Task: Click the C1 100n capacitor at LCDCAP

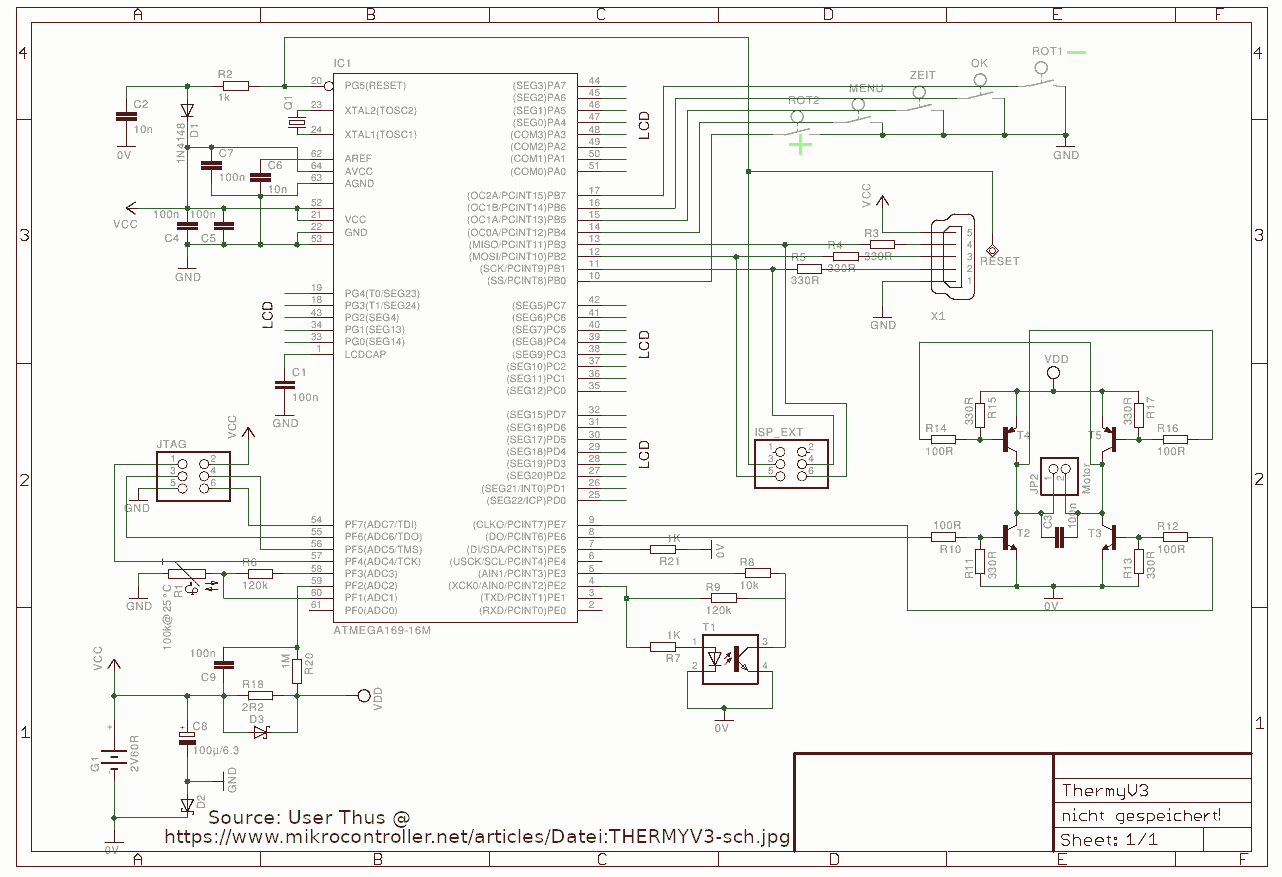Action: [x=285, y=385]
